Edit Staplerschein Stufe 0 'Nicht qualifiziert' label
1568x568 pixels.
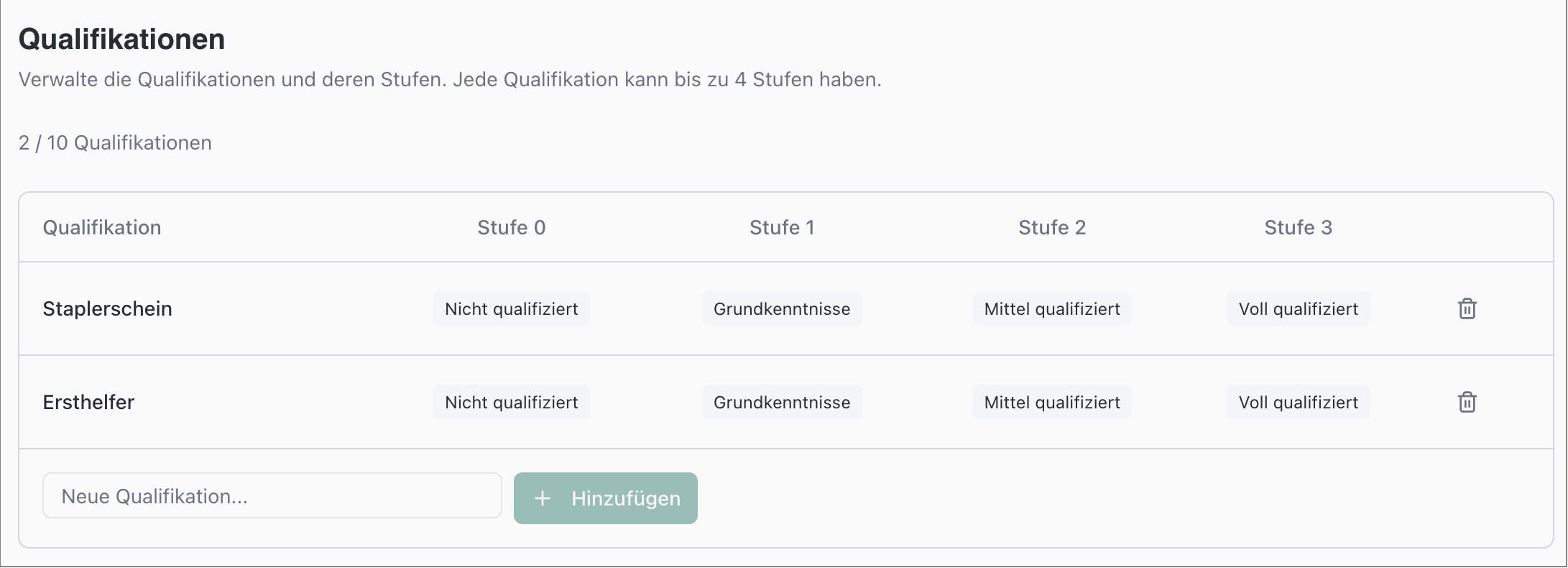(x=511, y=309)
